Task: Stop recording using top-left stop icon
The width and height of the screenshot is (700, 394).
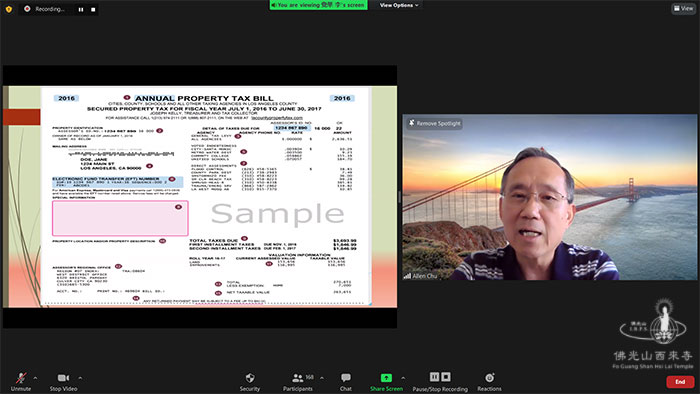Action: [93, 9]
